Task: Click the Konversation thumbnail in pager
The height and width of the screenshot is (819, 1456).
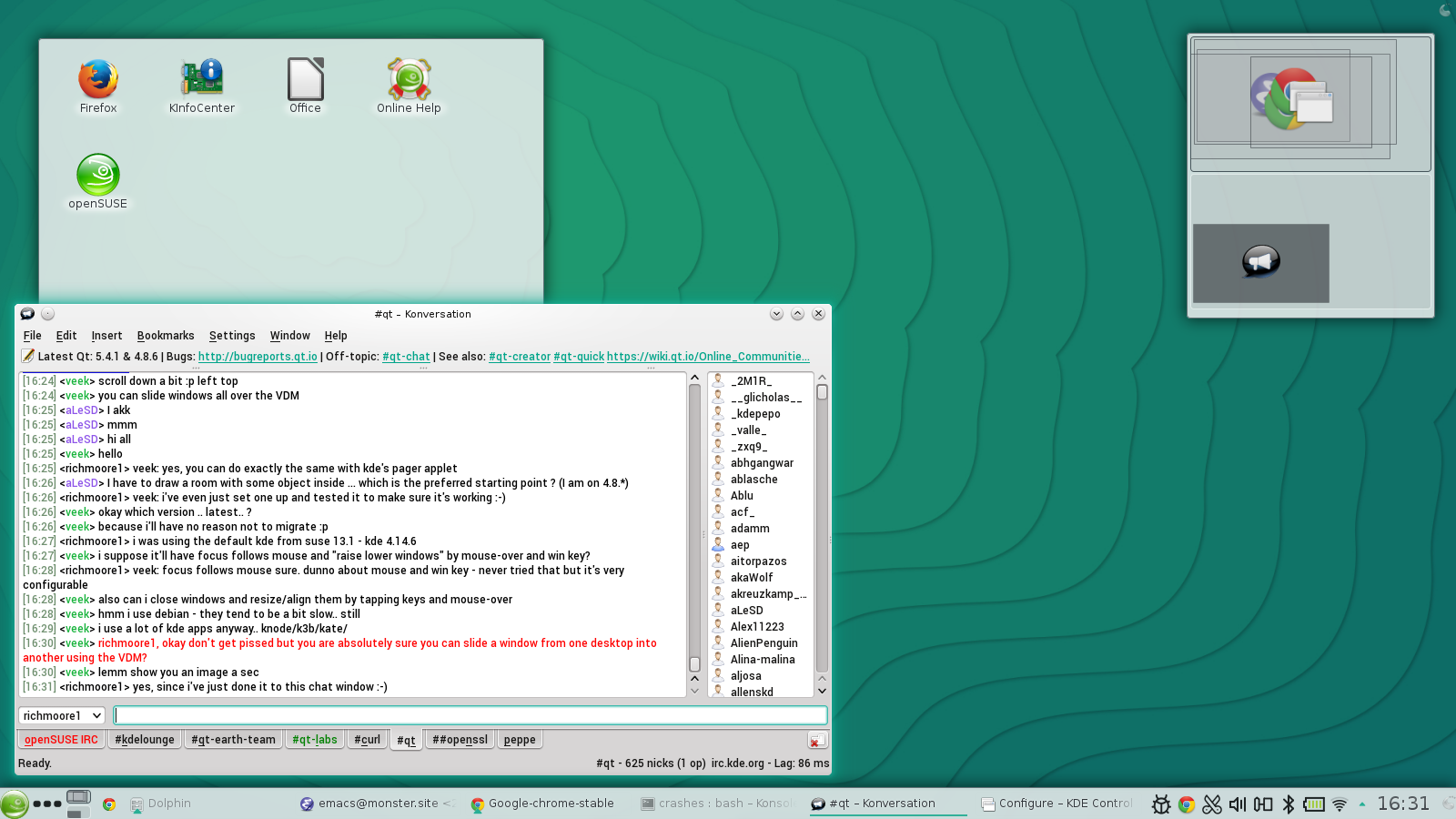Action: click(1261, 263)
